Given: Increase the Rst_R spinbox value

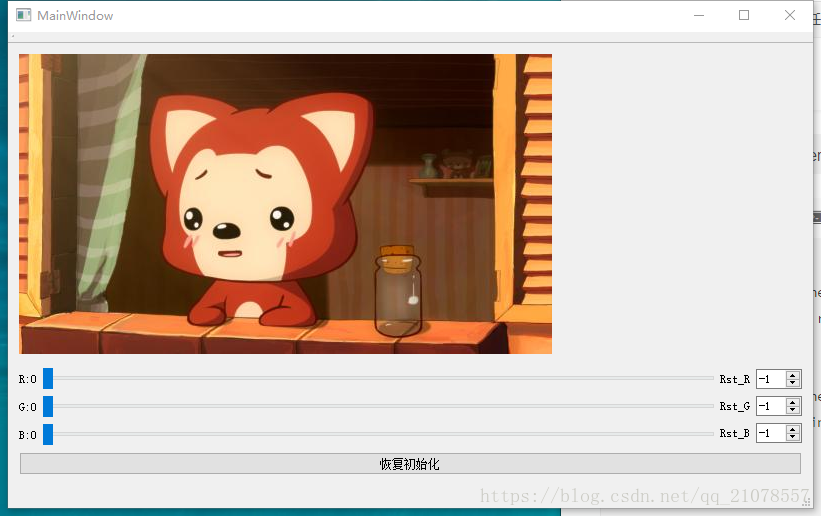Looking at the screenshot, I should coord(793,375).
